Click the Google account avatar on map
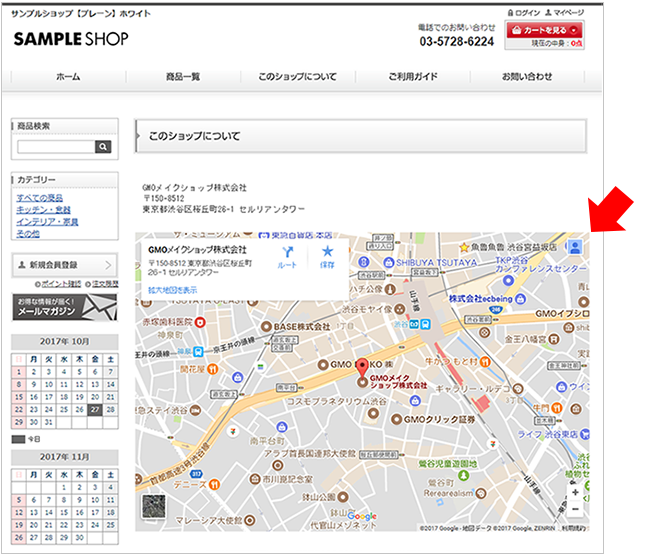This screenshot has width=652, height=555. (x=575, y=247)
